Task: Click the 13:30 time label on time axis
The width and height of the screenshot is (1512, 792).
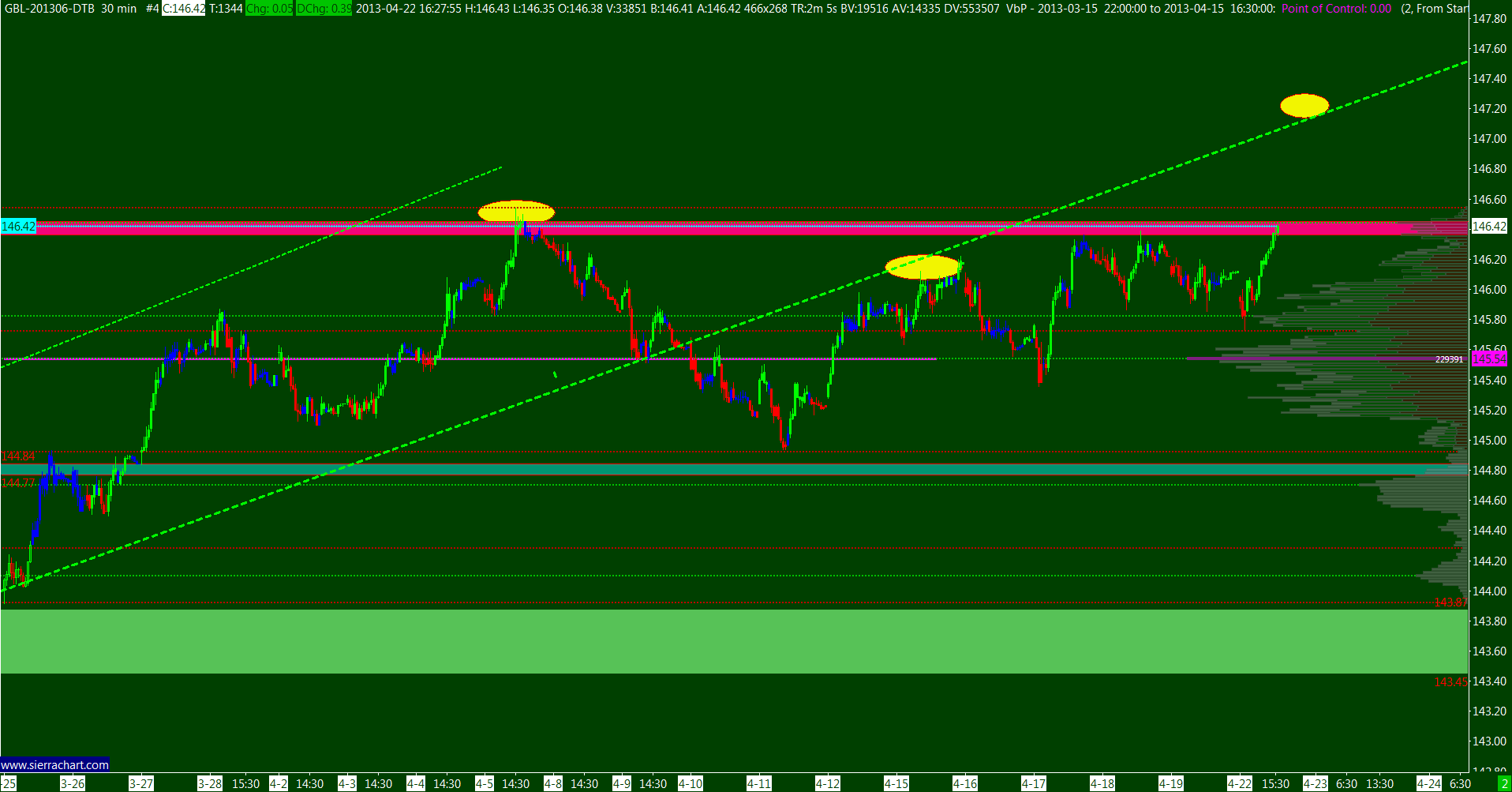Action: click(1380, 784)
